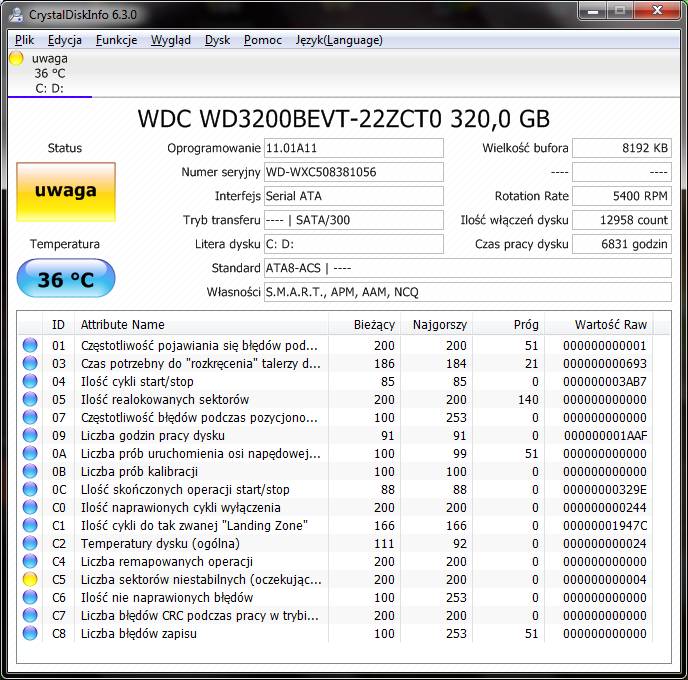
Task: Click the Attribute Name column header
Action: point(201,325)
